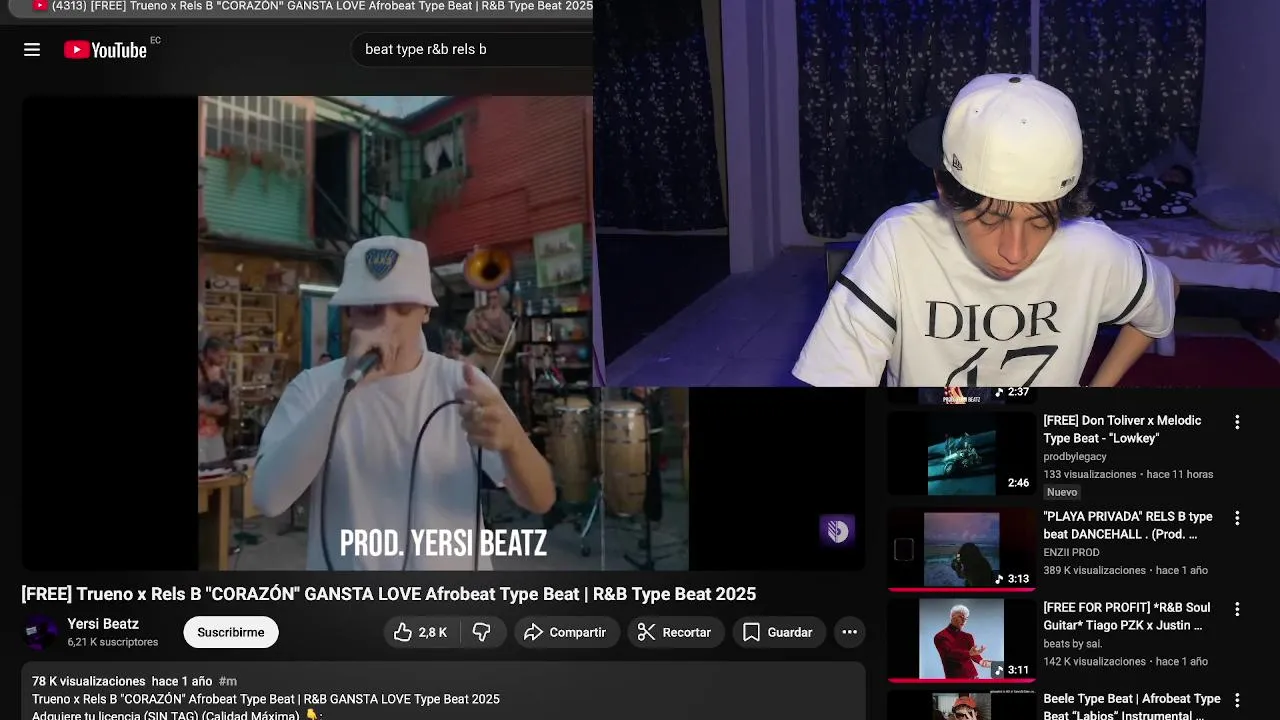The image size is (1280, 720).
Task: Open '[FREE] Don Toliver x Melodic Type Beat' title
Action: pos(1122,429)
